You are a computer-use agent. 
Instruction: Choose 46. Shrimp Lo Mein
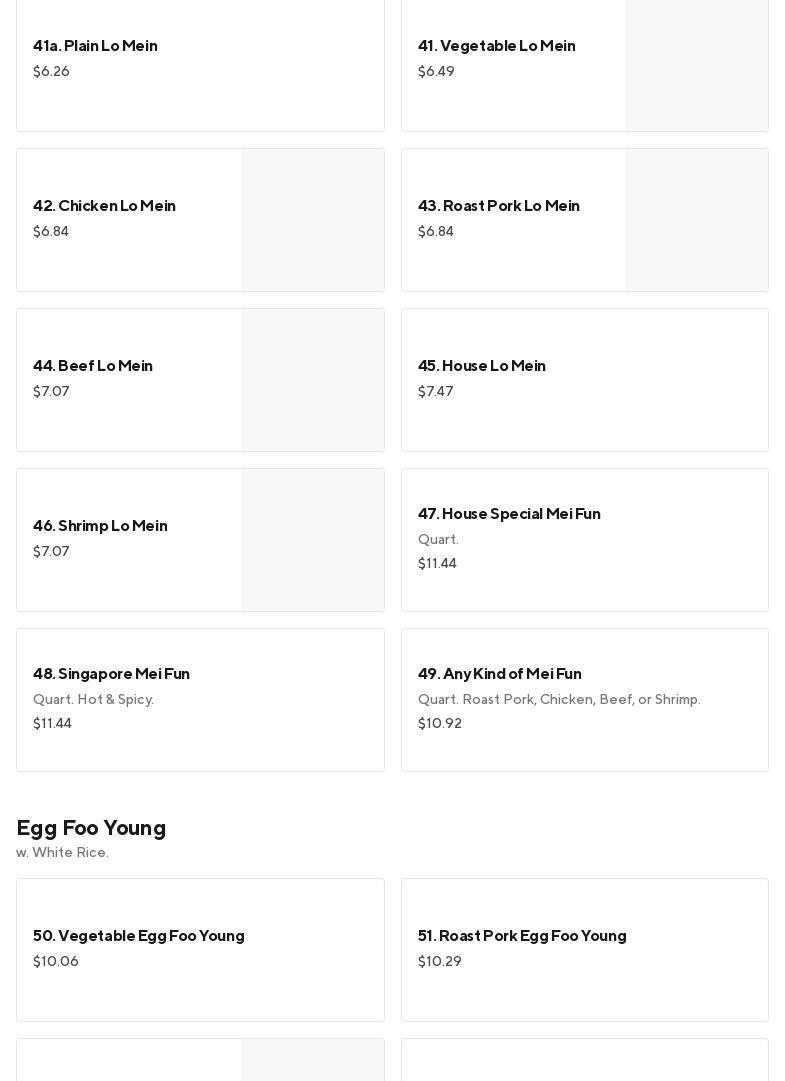coord(100,526)
